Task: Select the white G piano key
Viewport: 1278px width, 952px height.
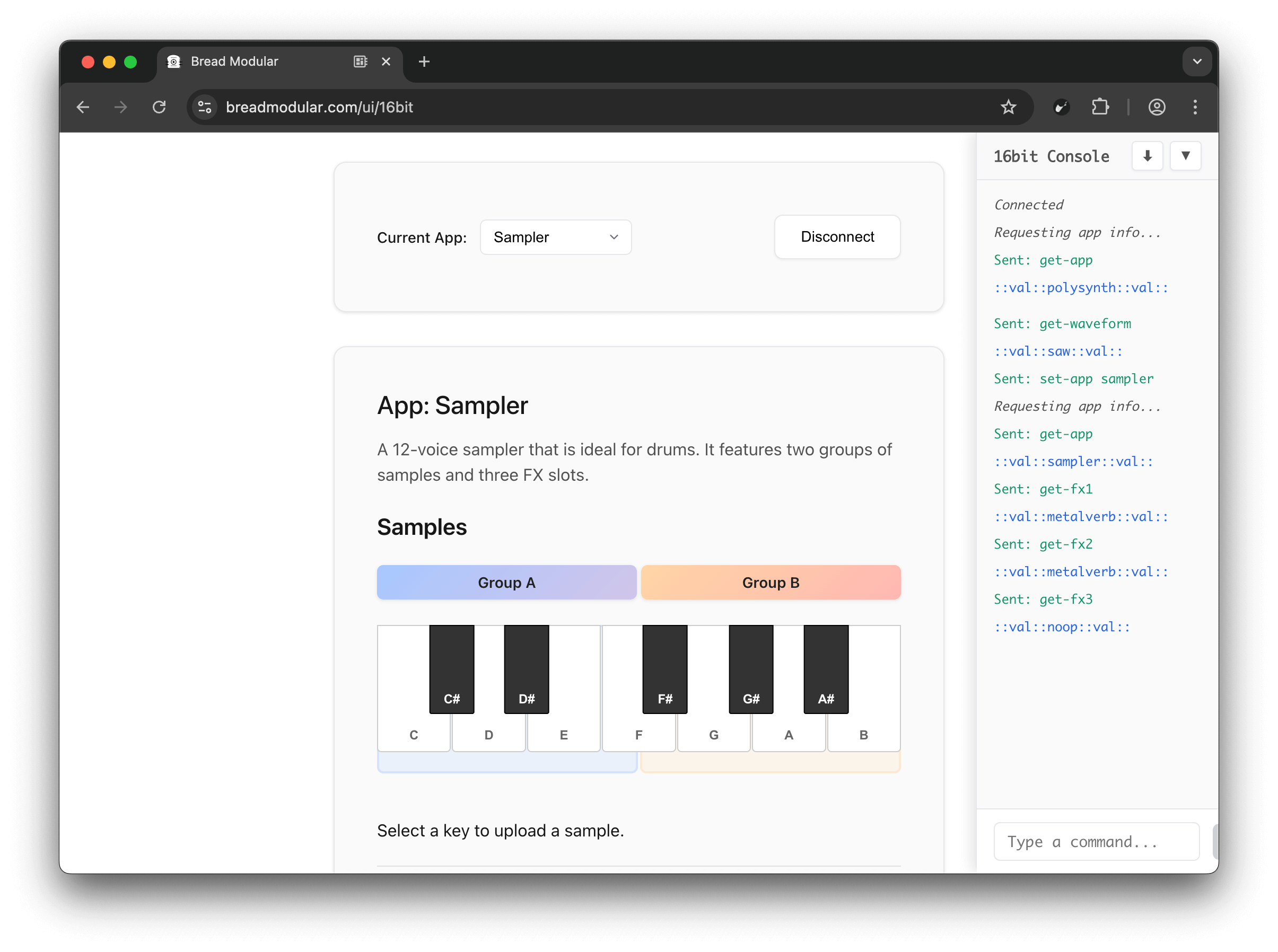Action: [713, 733]
